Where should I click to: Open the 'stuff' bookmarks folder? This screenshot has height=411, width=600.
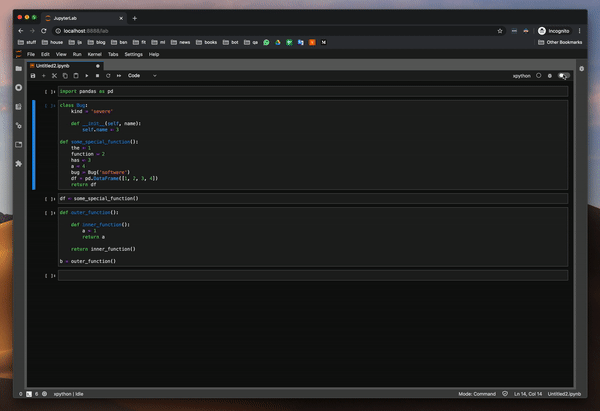pos(27,42)
